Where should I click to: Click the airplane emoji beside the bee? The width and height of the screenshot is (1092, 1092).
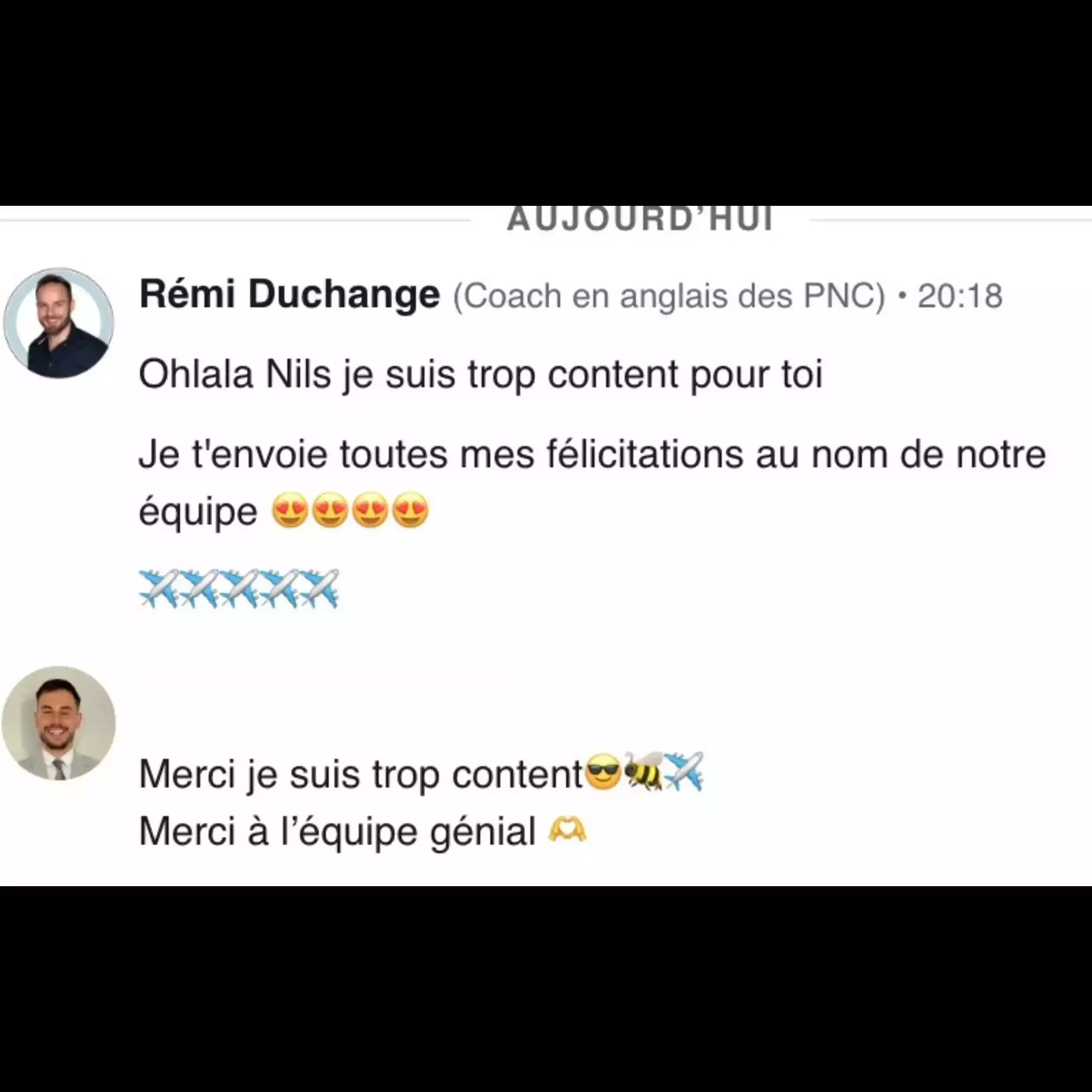684,771
